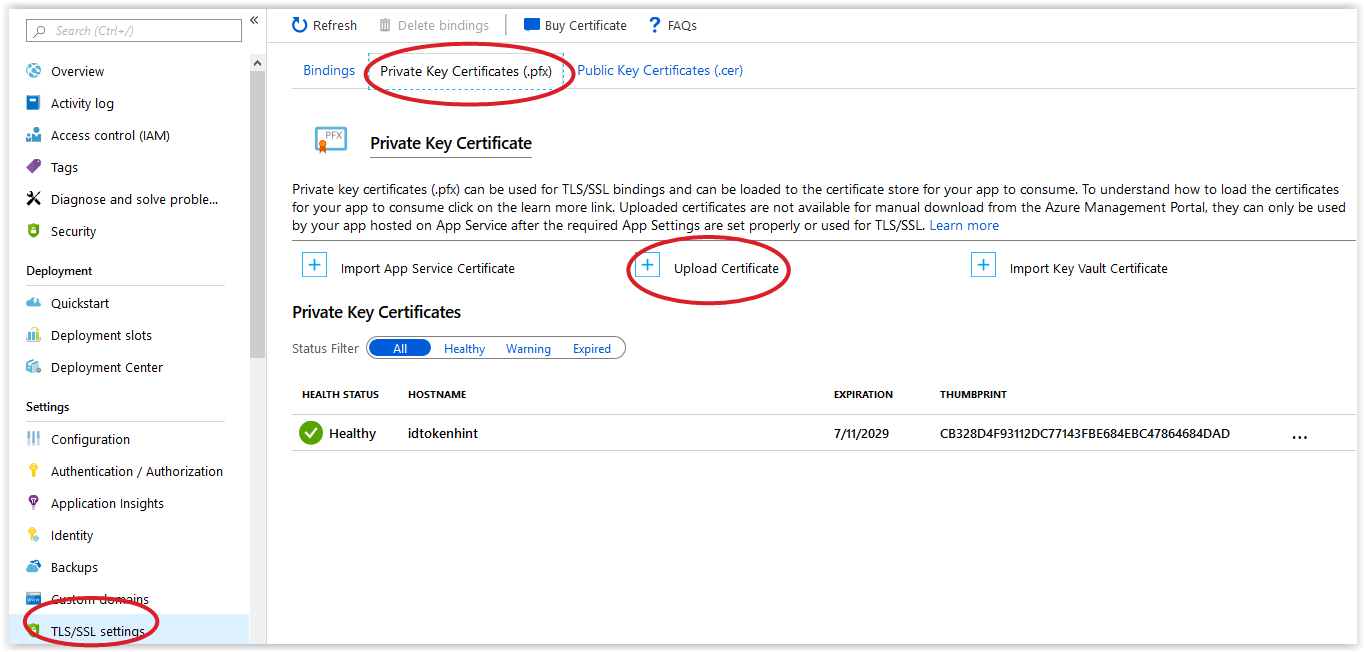Select the All status filter
The width and height of the screenshot is (1365, 652).
pos(400,348)
